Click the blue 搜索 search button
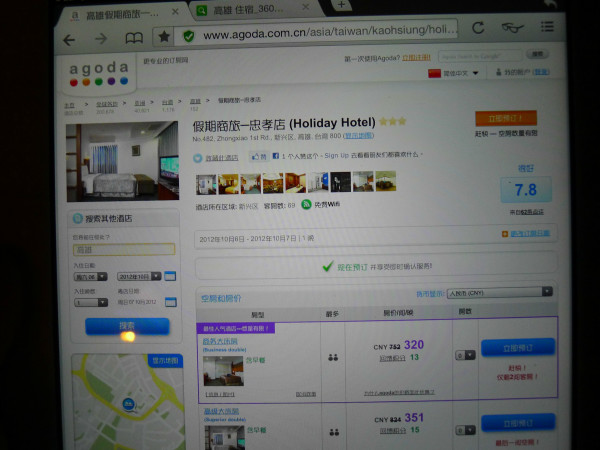 coord(127,326)
